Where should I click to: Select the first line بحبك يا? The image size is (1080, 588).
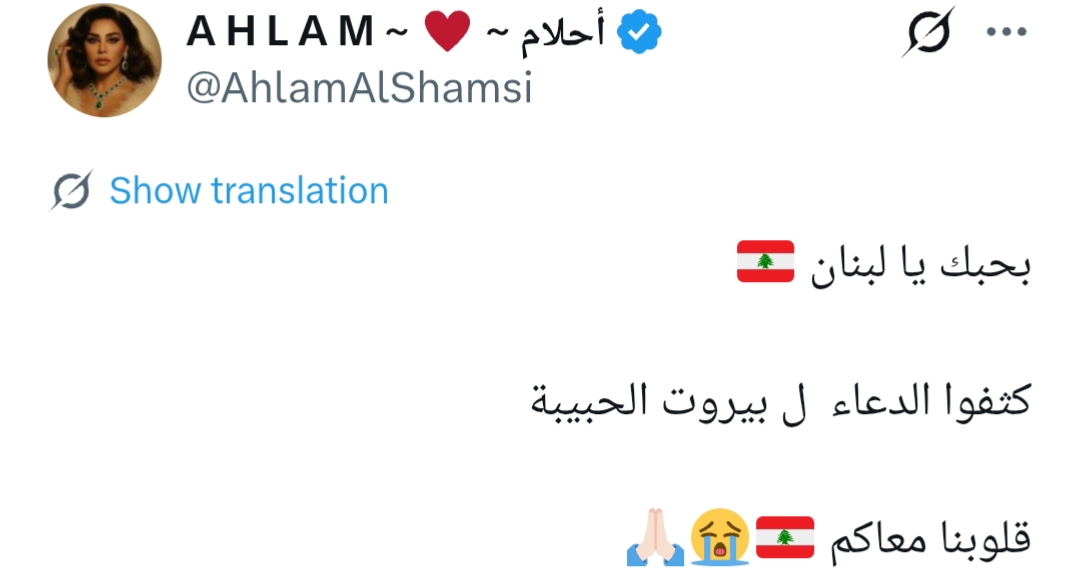(x=966, y=267)
